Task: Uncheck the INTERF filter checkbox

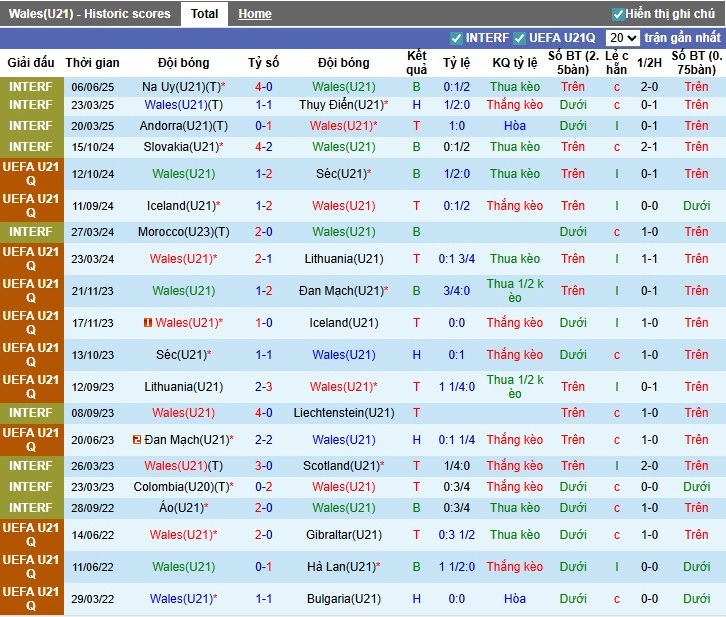Action: 457,38
